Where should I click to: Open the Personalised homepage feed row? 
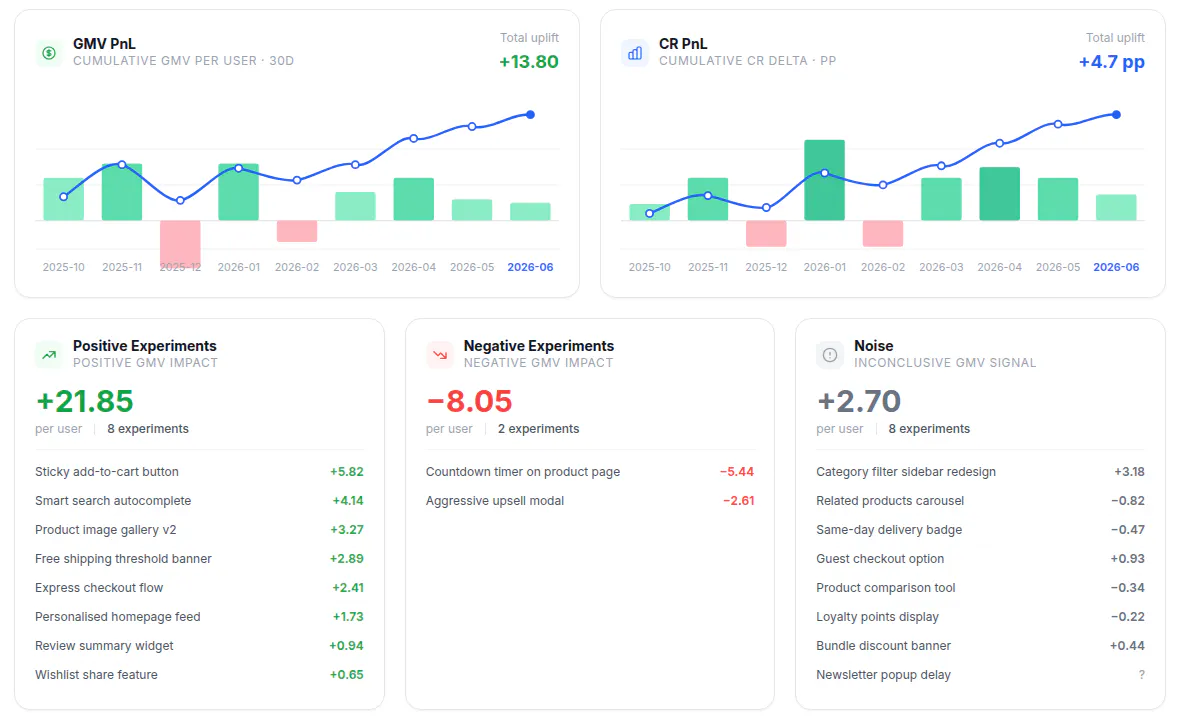tap(199, 616)
